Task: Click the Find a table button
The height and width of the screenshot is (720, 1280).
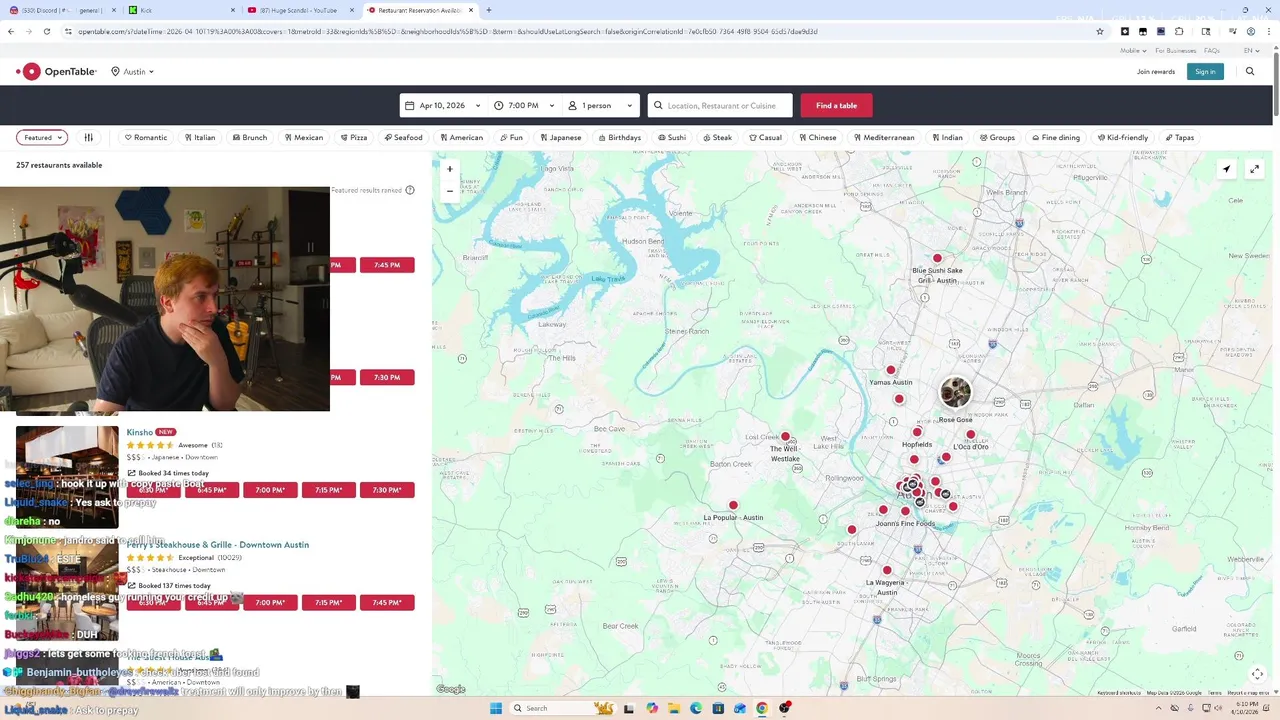Action: click(x=836, y=105)
